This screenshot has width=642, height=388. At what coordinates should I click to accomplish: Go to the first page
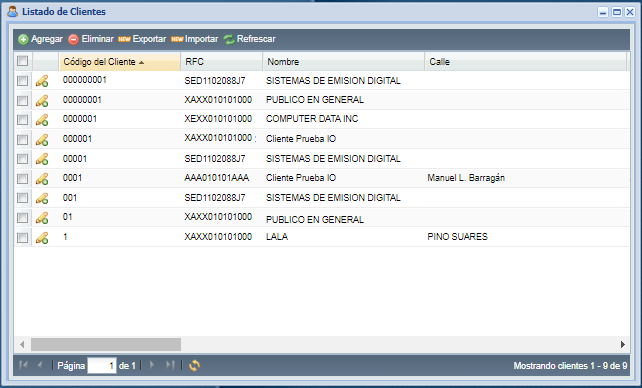(x=23, y=365)
